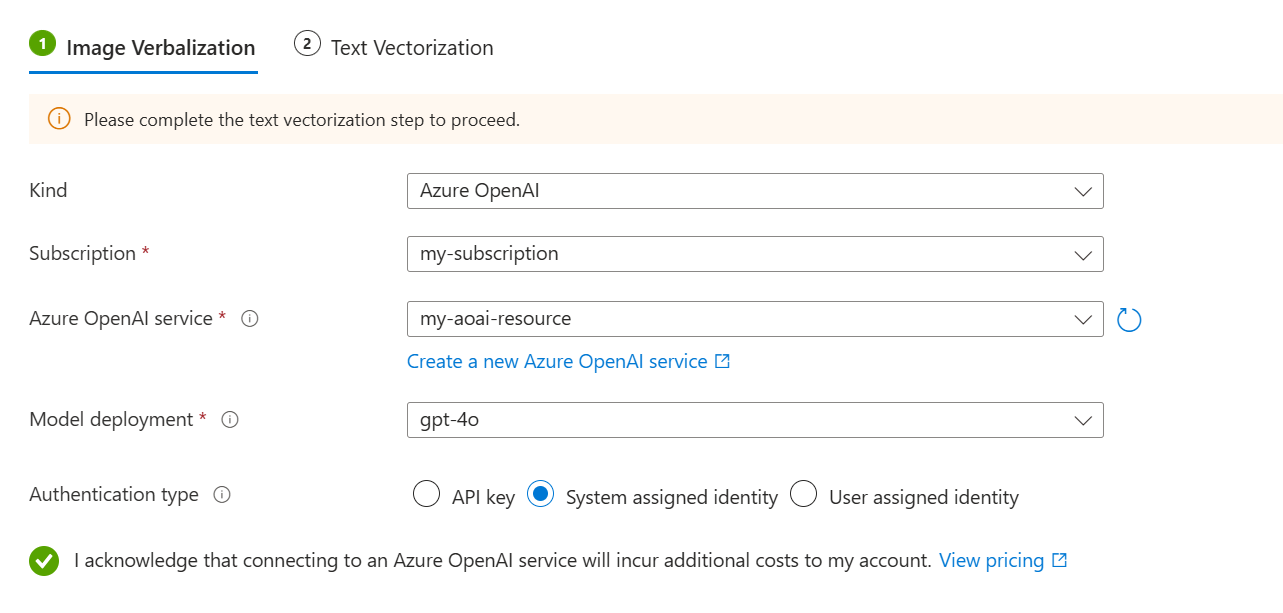Click info icon next to Model deployment label

pyautogui.click(x=230, y=420)
